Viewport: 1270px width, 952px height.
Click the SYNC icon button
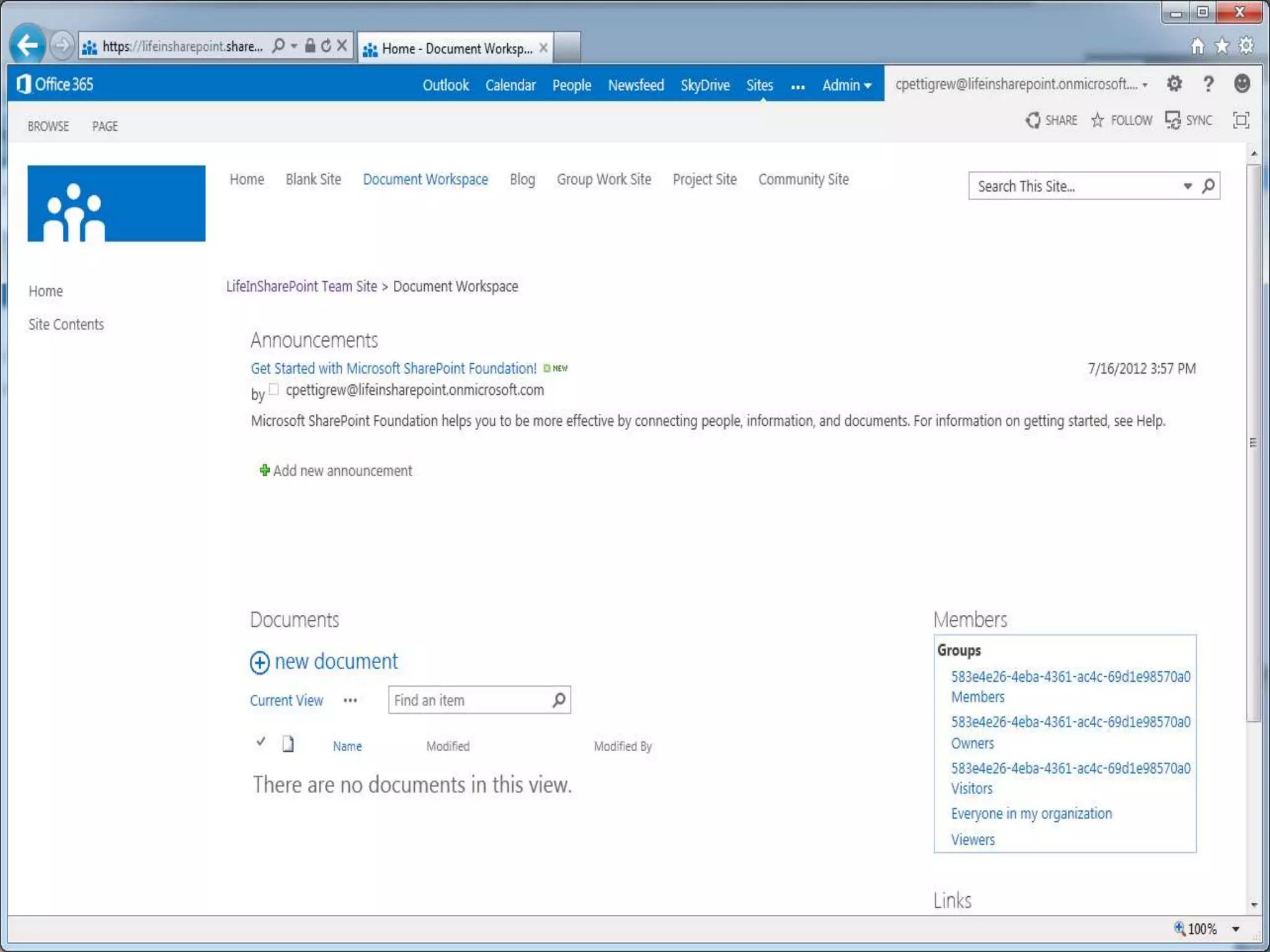1172,120
